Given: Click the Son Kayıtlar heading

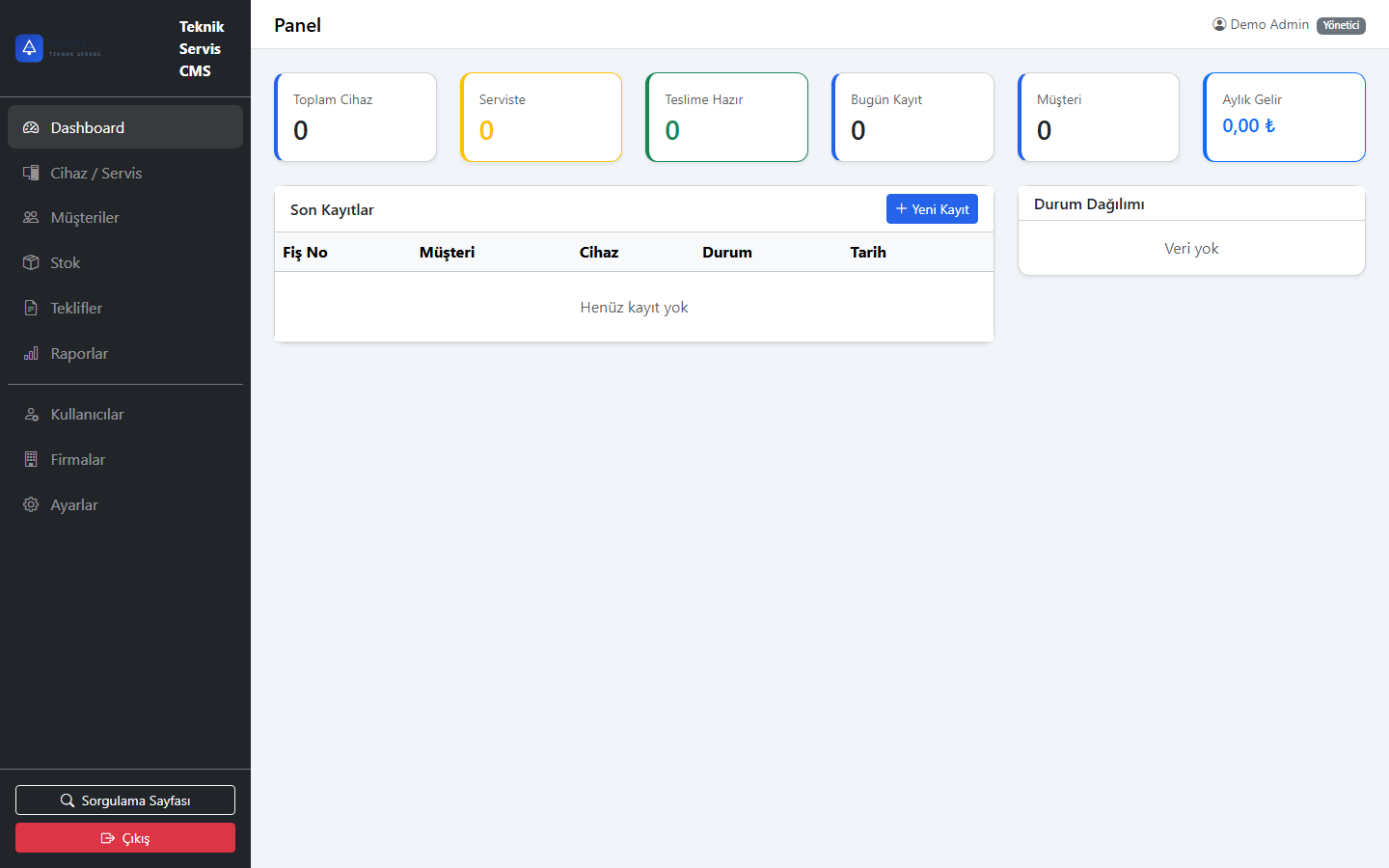Looking at the screenshot, I should tap(332, 209).
